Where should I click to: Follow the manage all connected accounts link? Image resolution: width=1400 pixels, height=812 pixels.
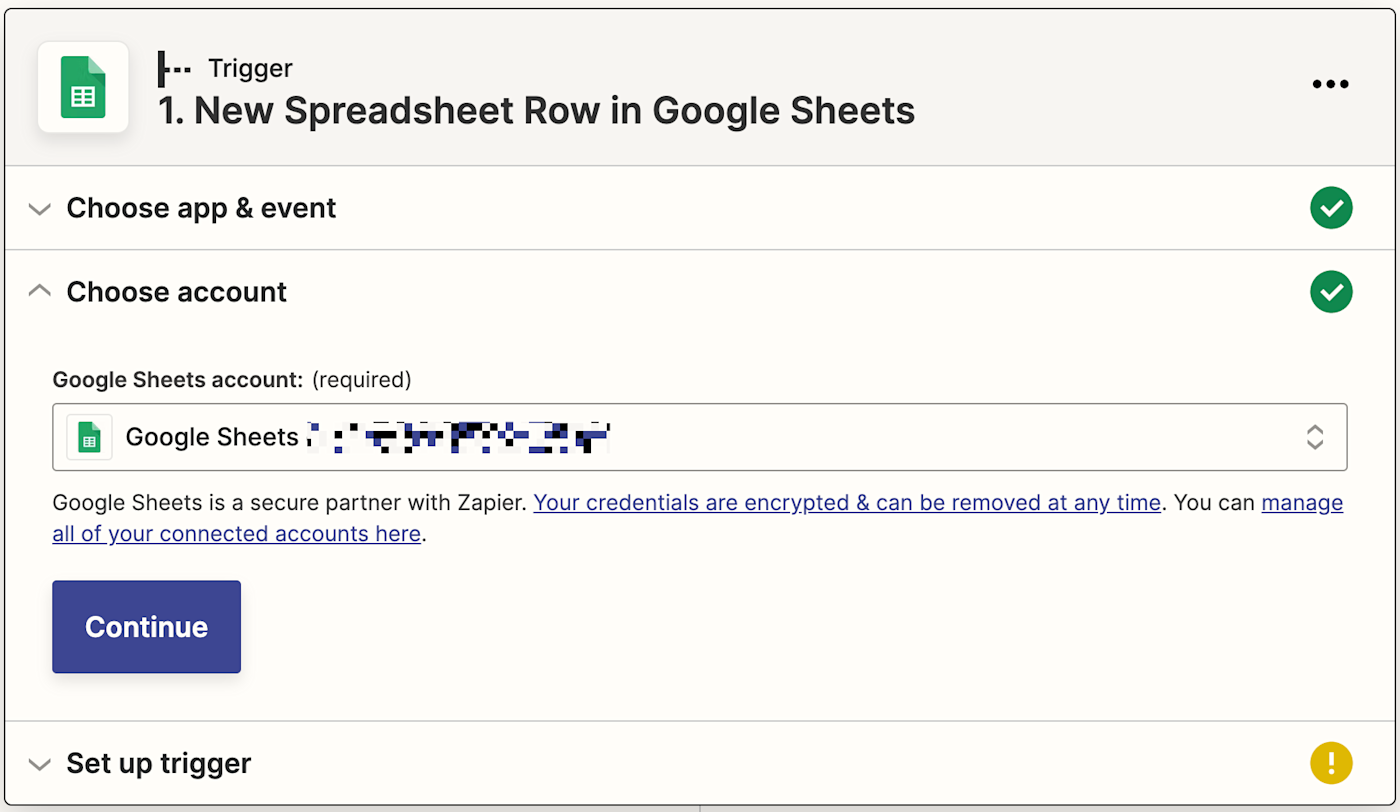(236, 534)
